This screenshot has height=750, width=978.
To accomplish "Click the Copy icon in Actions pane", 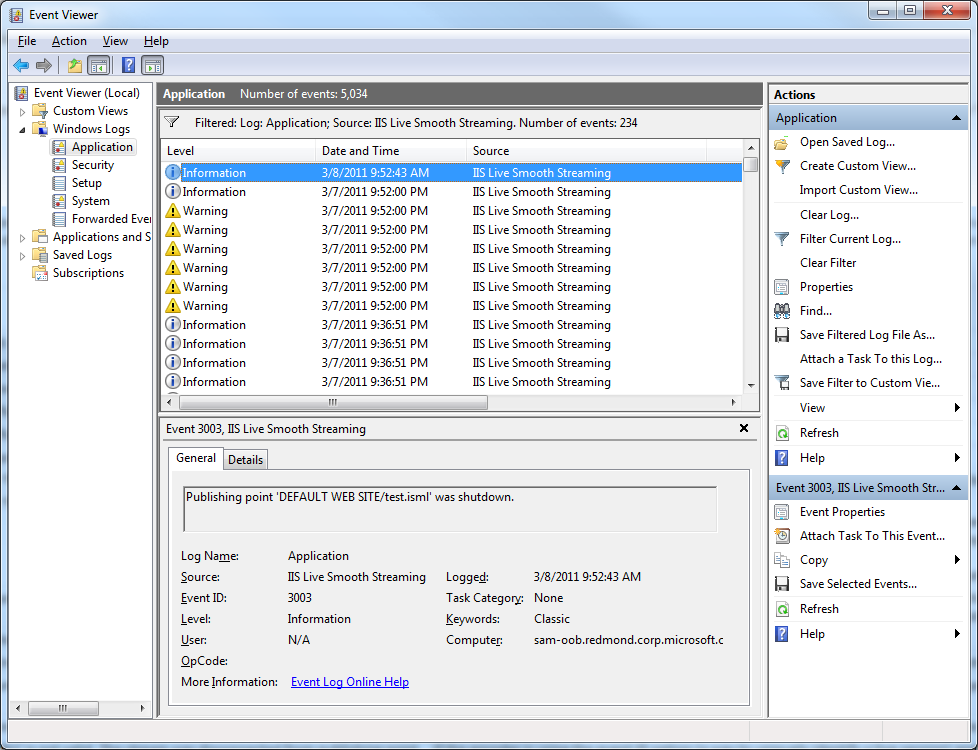I will click(x=782, y=560).
